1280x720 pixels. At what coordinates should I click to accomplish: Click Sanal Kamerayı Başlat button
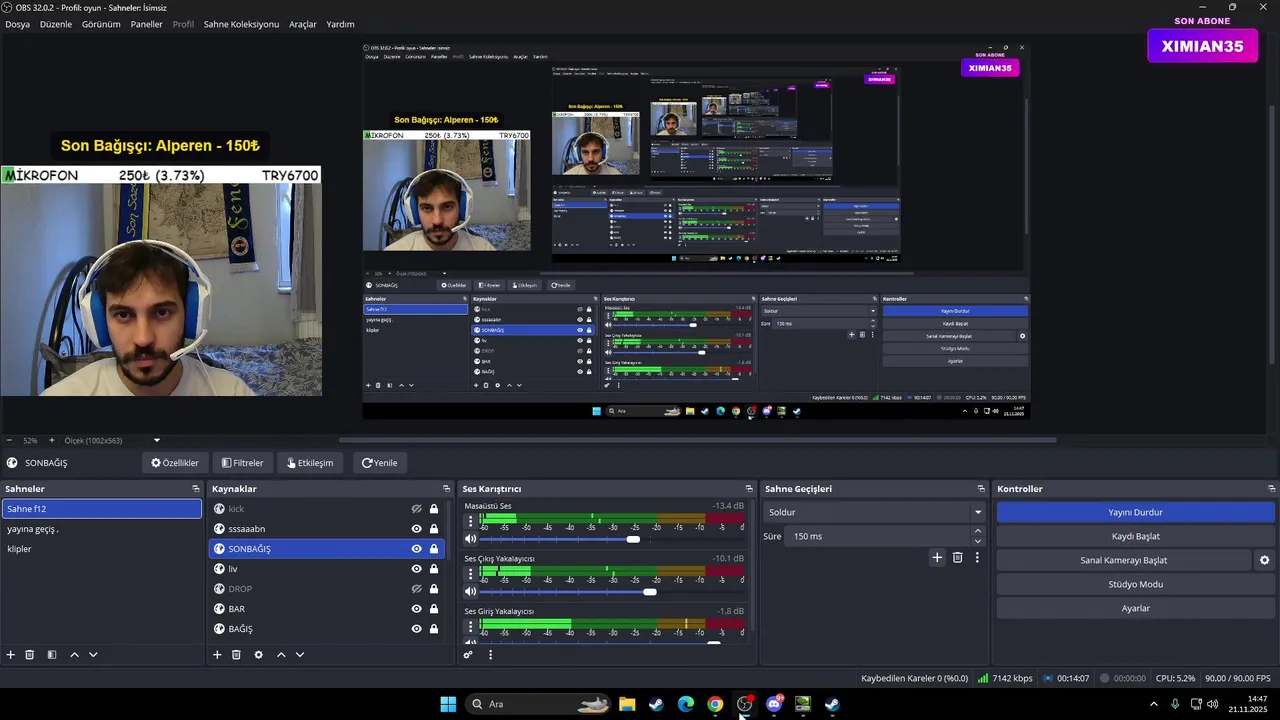[1124, 560]
